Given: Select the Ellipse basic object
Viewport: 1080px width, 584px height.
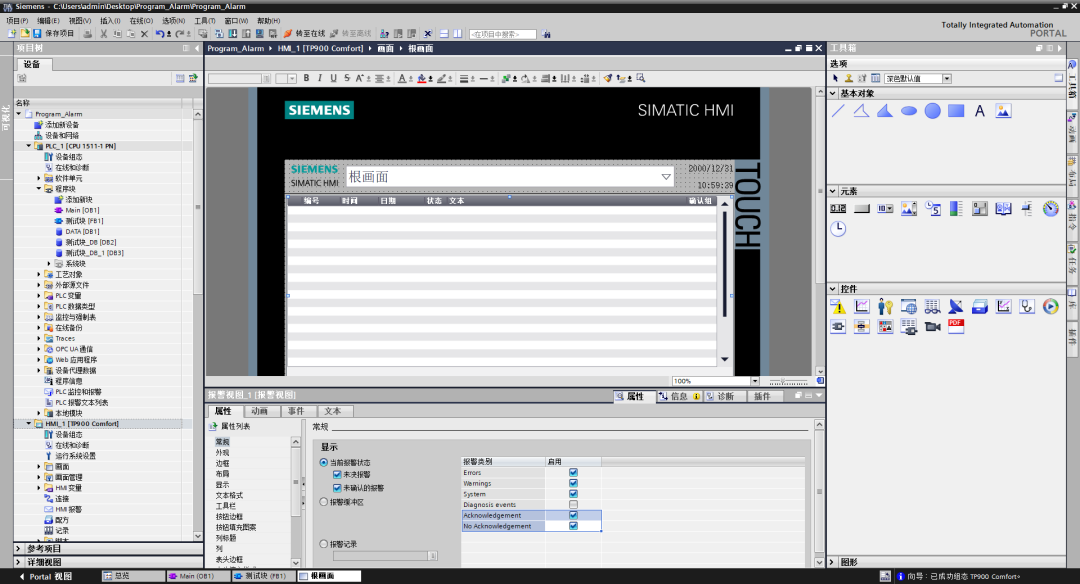Looking at the screenshot, I should pyautogui.click(x=909, y=111).
